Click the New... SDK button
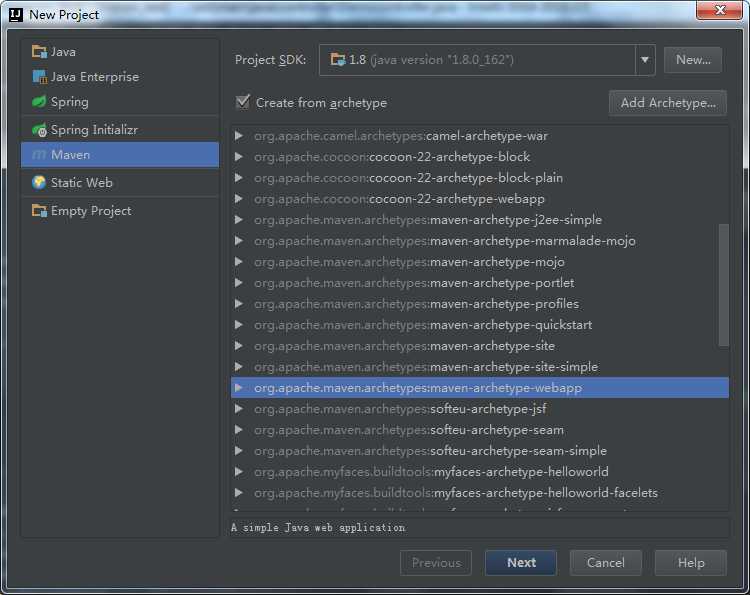Viewport: 750px width, 595px height. pos(693,60)
